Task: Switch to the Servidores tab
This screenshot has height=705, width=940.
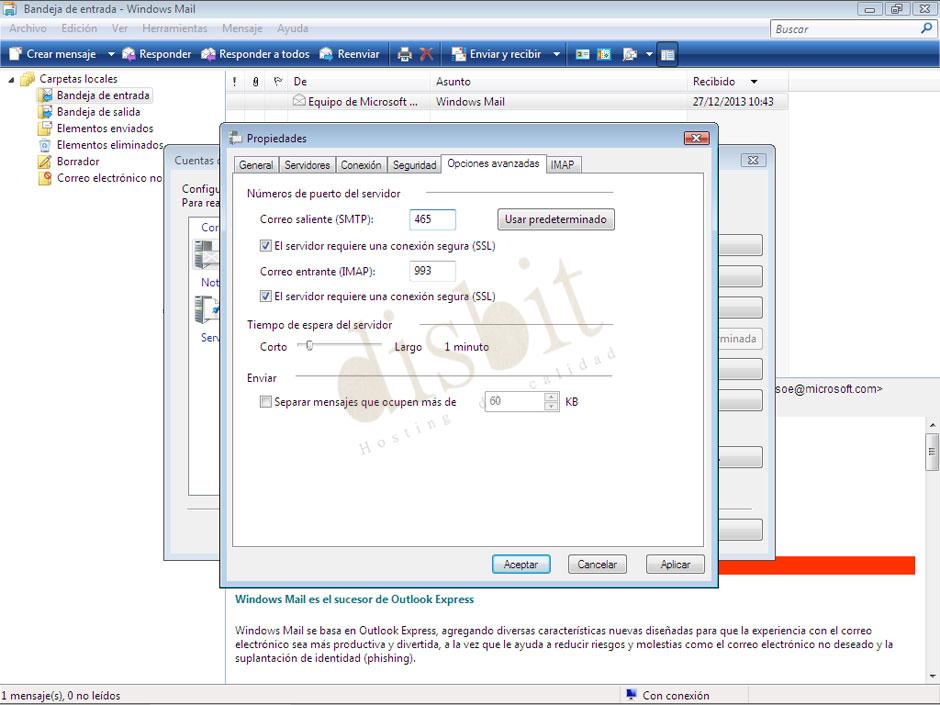Action: 306,165
